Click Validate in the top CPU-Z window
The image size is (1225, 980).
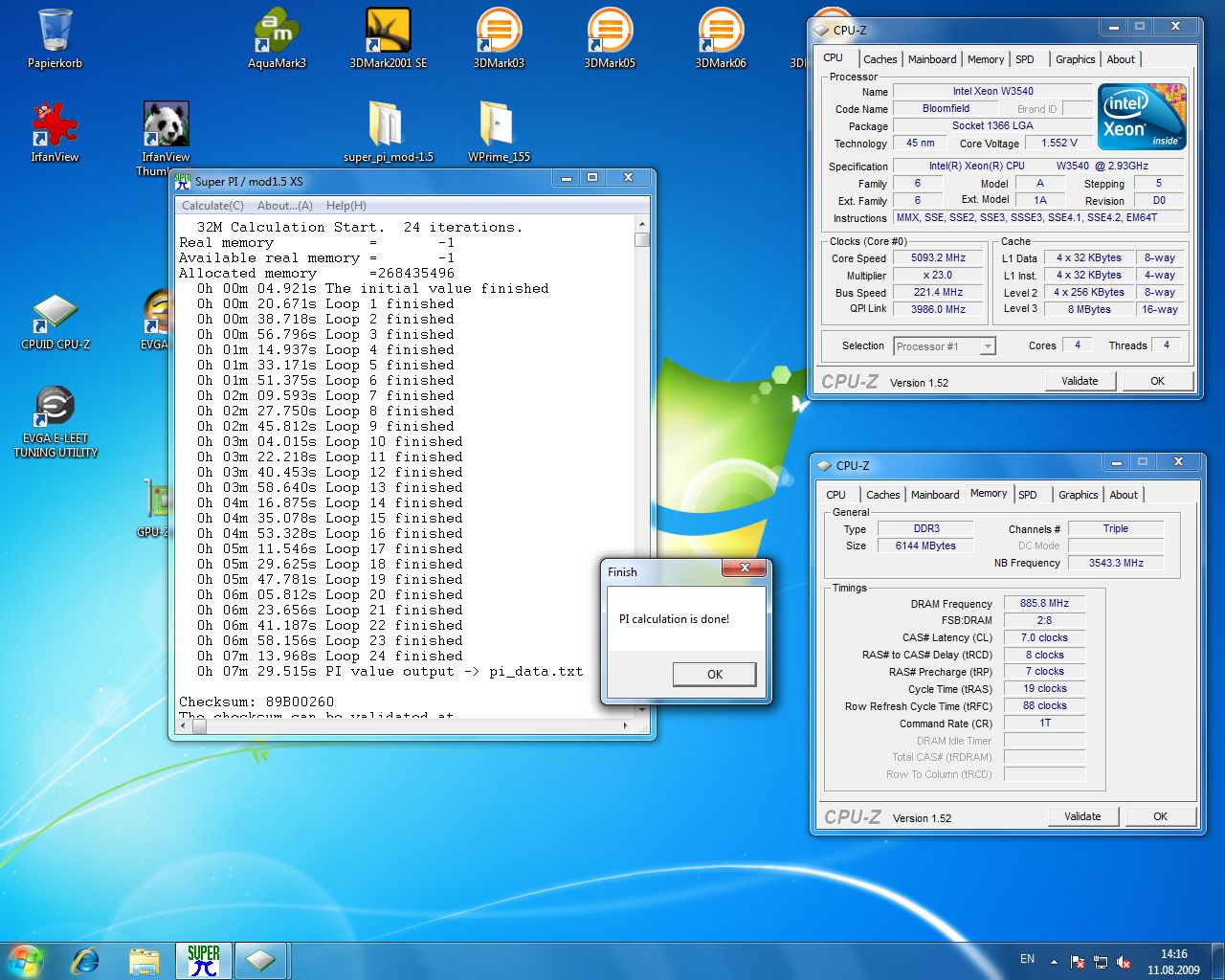click(1080, 381)
